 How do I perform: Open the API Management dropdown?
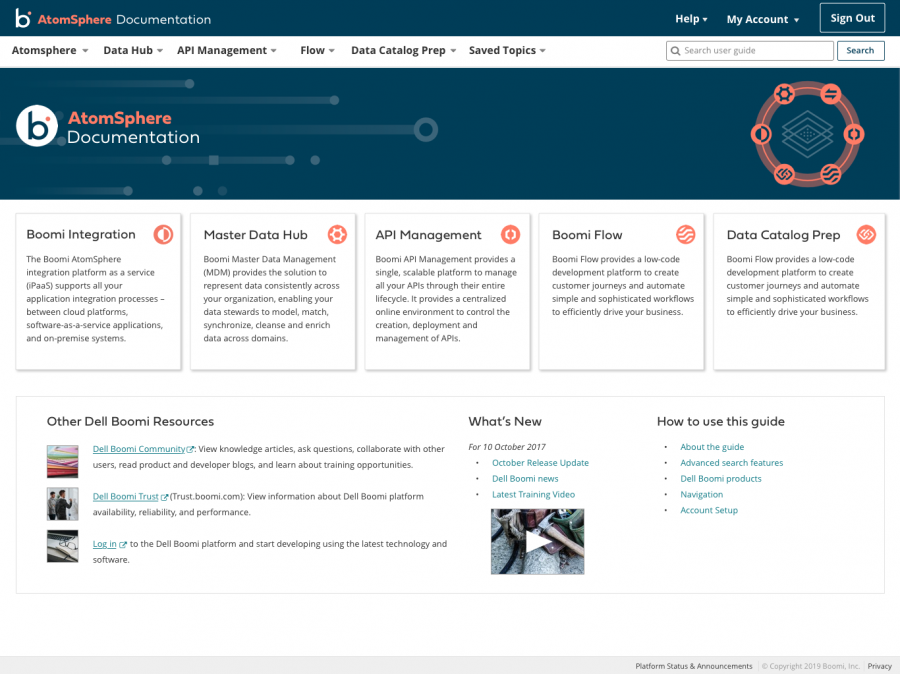pyautogui.click(x=227, y=51)
